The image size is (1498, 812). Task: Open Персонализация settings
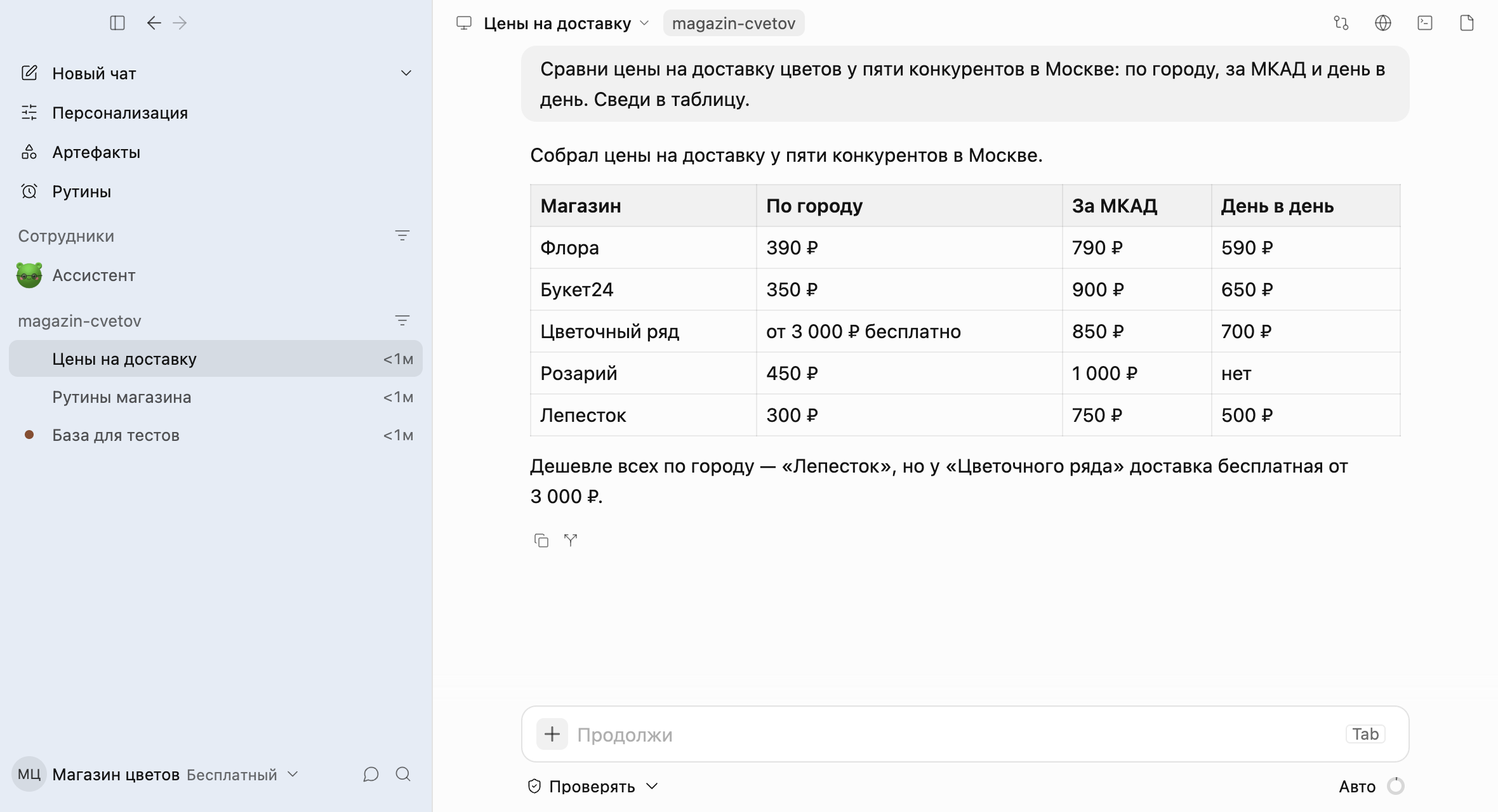point(216,113)
